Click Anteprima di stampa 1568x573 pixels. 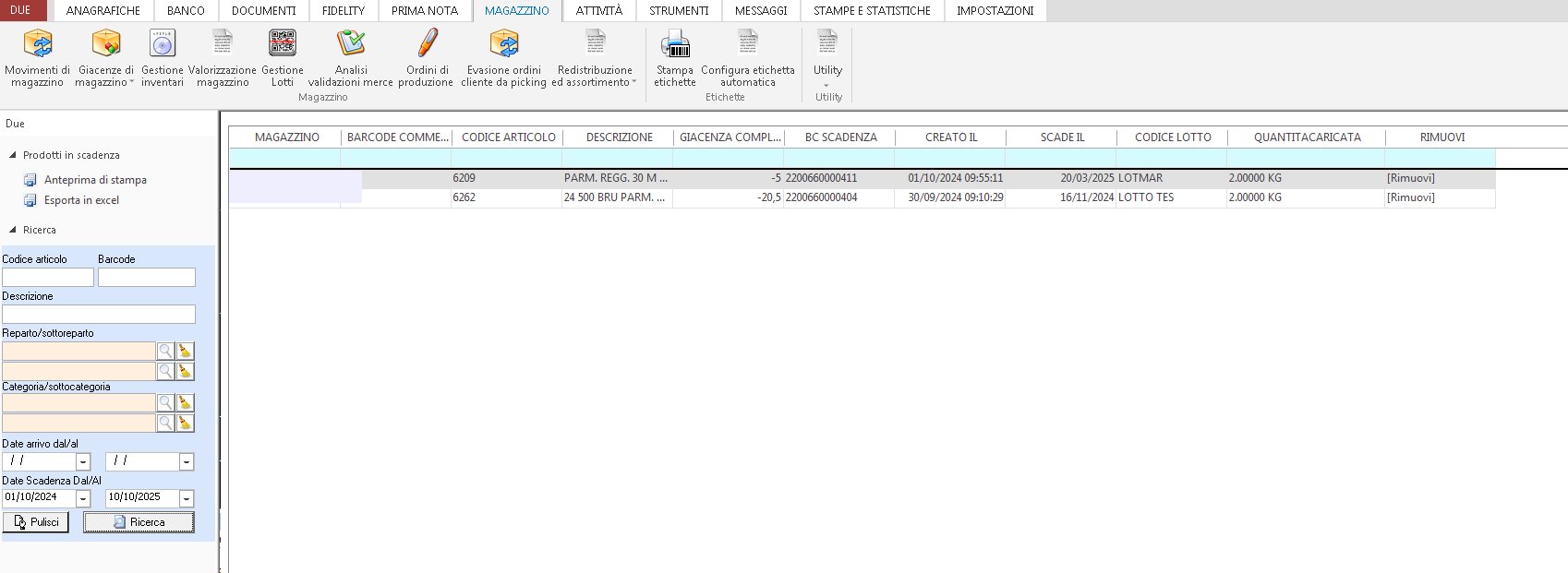click(95, 180)
